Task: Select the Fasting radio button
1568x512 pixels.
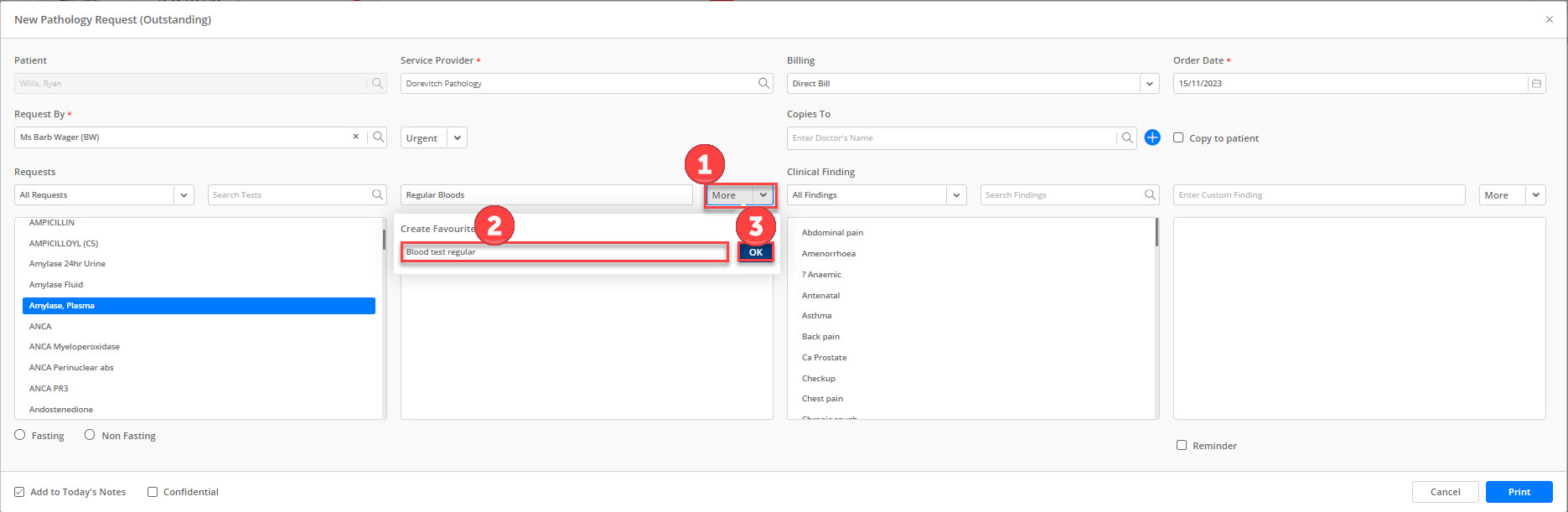Action: (20, 435)
